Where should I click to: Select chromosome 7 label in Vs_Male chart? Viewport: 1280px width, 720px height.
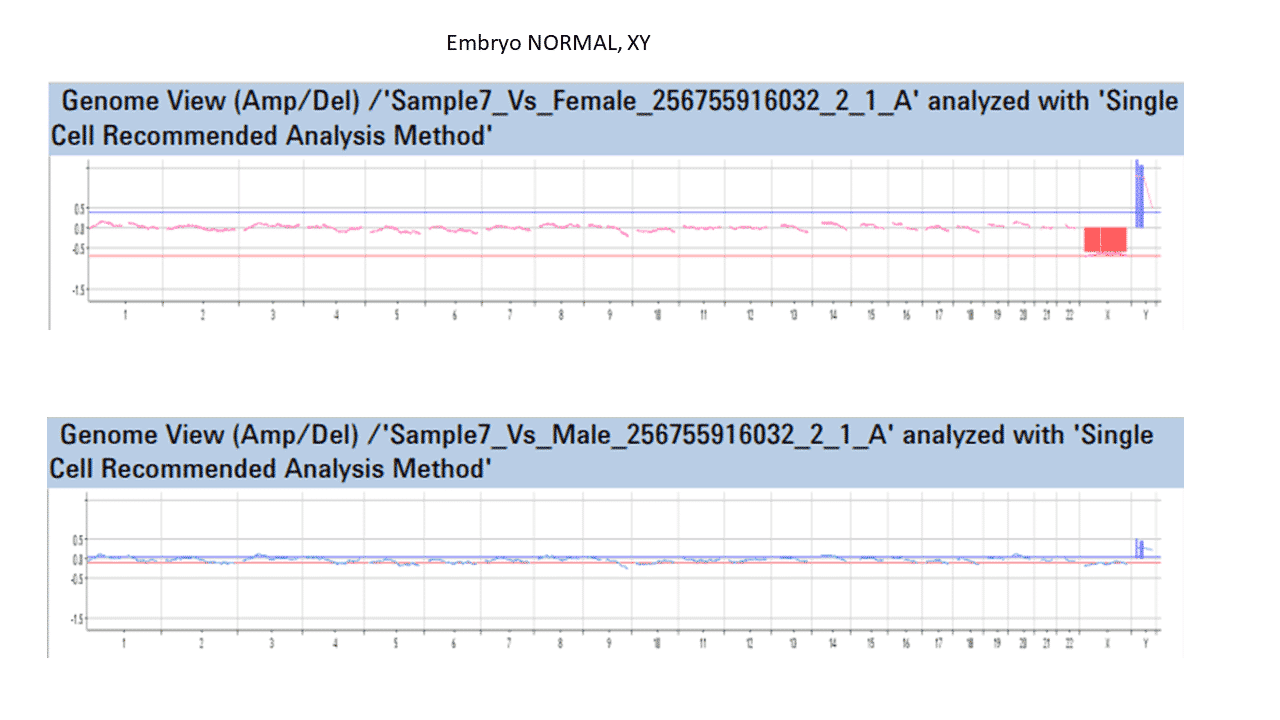(x=509, y=645)
